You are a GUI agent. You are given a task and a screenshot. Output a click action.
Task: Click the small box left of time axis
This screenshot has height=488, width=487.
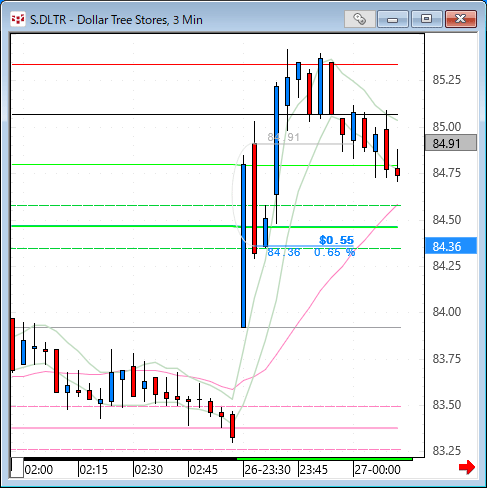click(17, 468)
